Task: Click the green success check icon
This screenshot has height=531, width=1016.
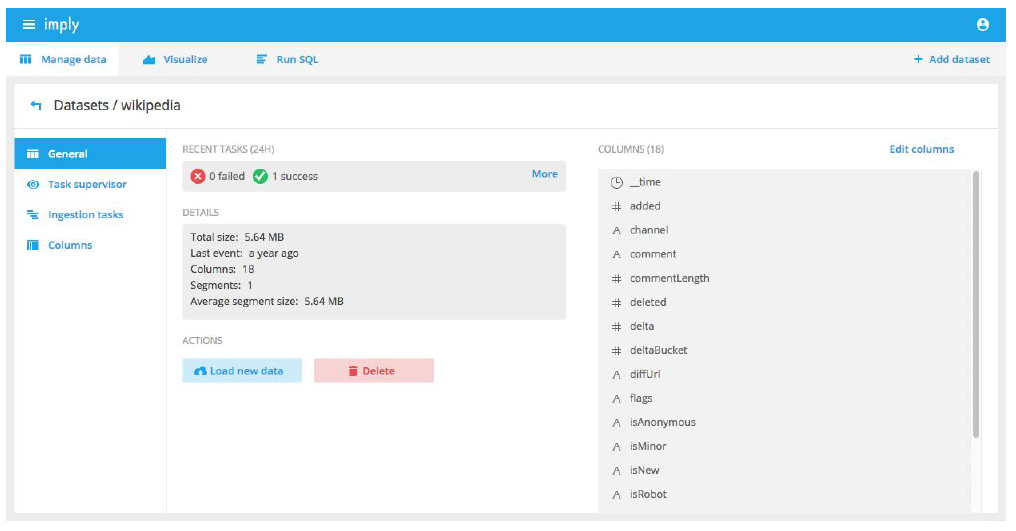Action: pyautogui.click(x=260, y=176)
